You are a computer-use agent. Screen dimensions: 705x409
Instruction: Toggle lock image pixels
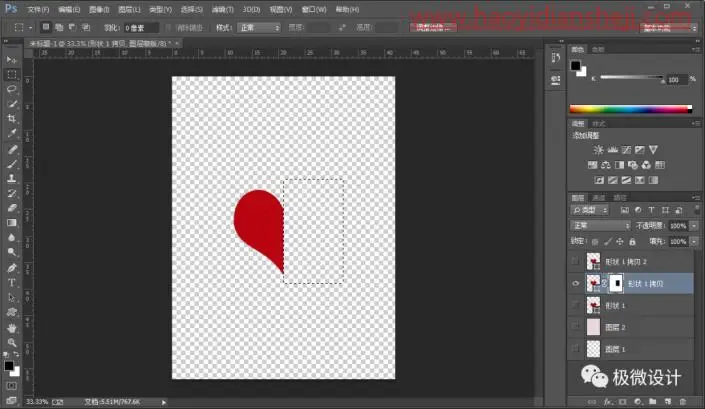pos(607,242)
